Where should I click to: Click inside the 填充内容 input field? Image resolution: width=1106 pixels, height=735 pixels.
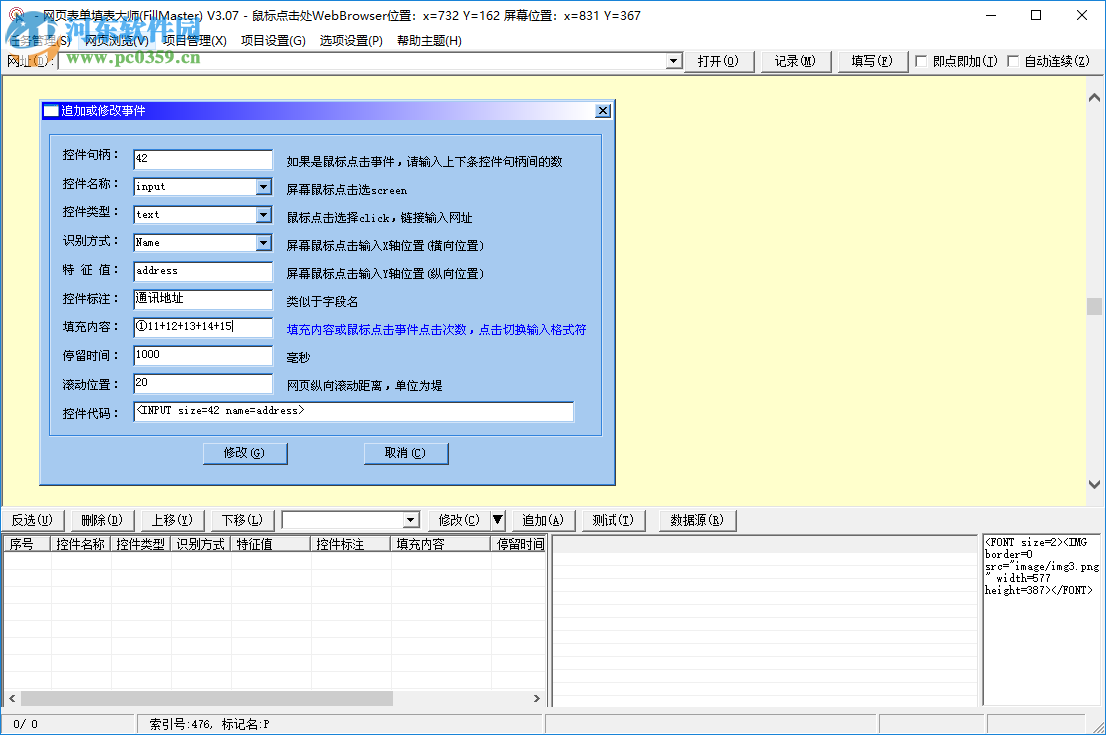[x=202, y=327]
